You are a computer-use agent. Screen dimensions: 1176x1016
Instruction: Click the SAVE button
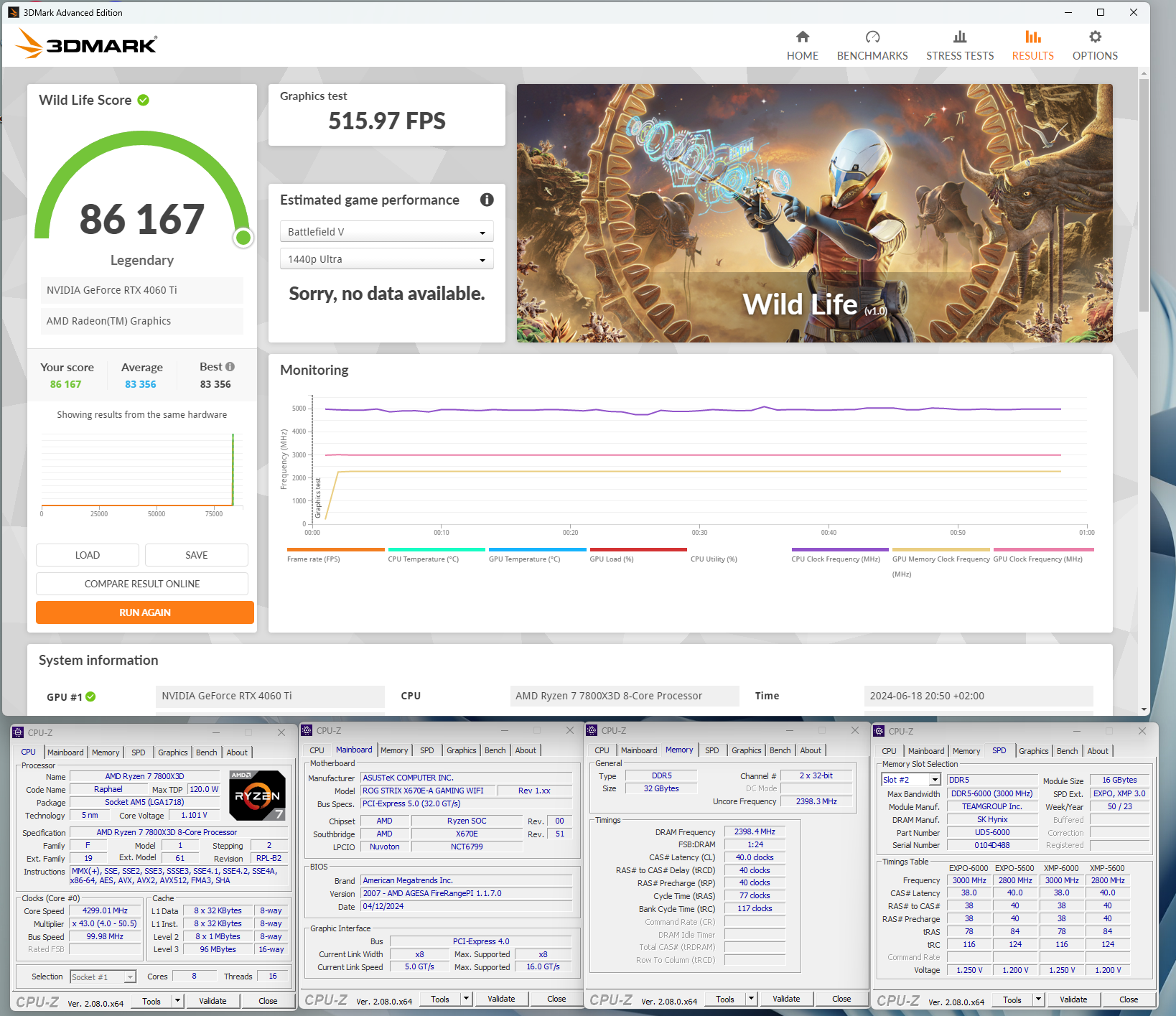pos(197,555)
